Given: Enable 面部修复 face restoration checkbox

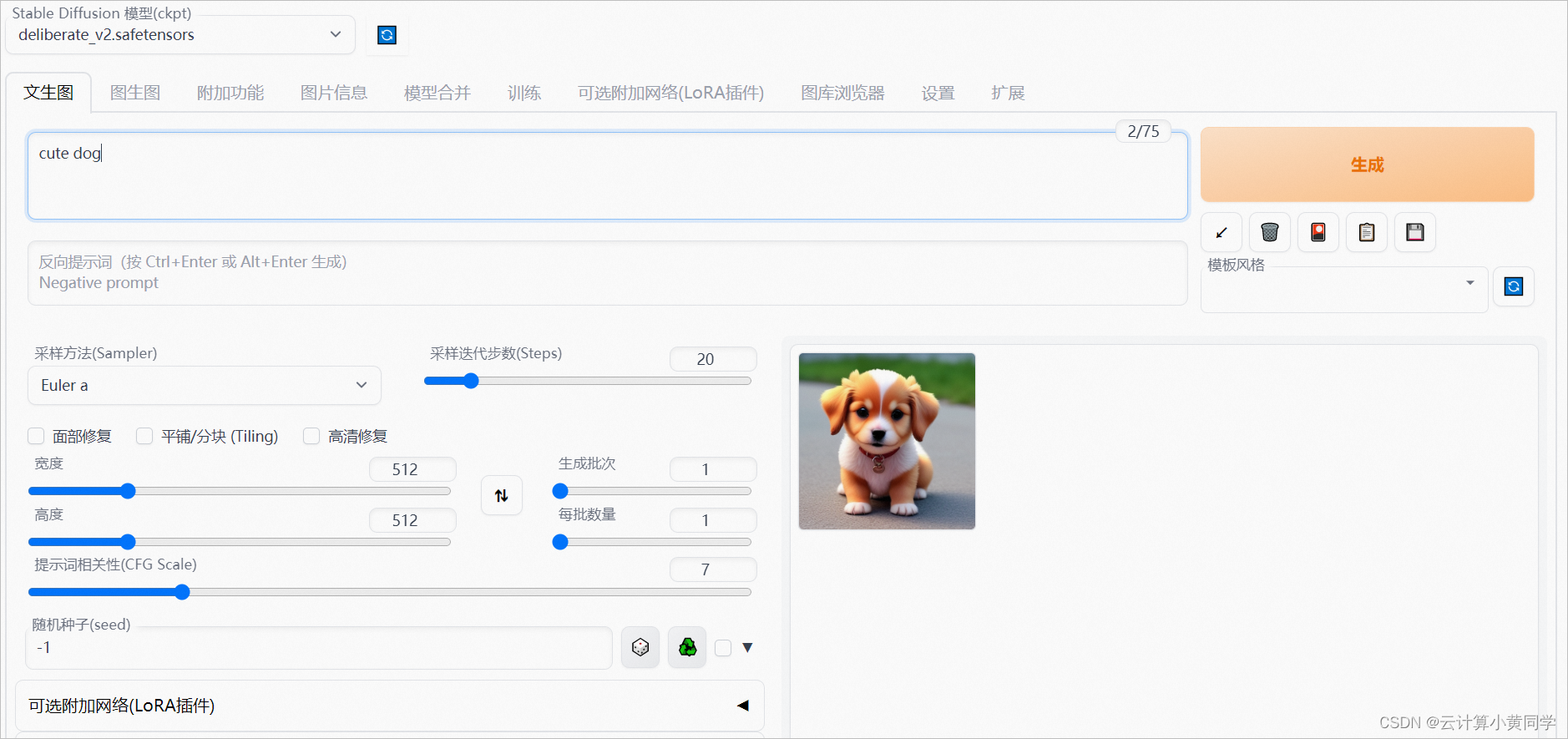Looking at the screenshot, I should [x=36, y=436].
